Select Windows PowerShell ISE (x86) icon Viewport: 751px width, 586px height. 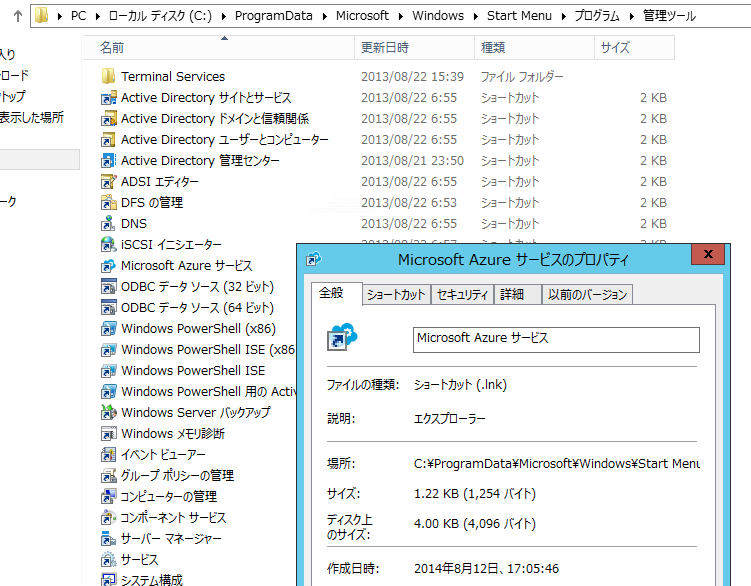pos(108,350)
